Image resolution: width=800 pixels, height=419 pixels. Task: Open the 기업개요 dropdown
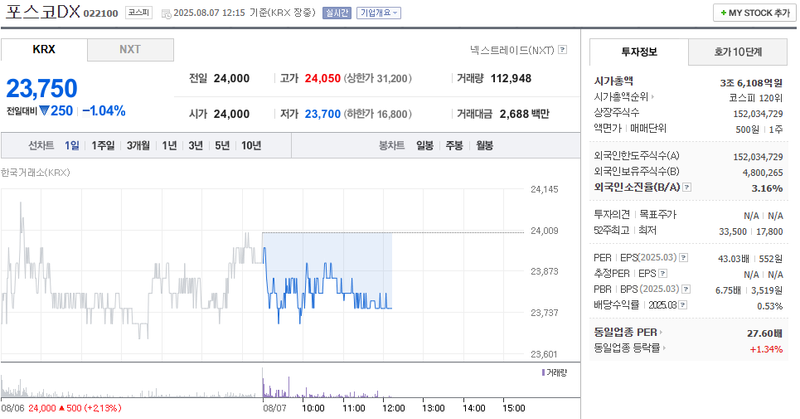[379, 13]
